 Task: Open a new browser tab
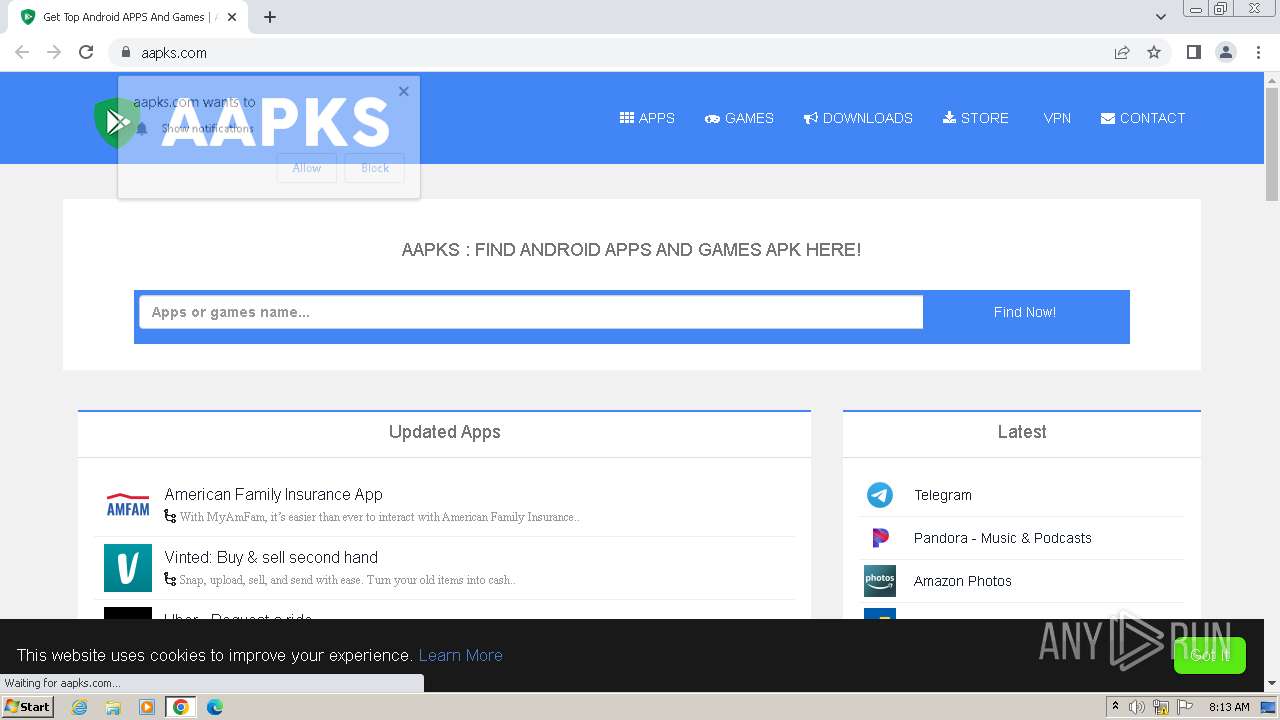(x=270, y=17)
